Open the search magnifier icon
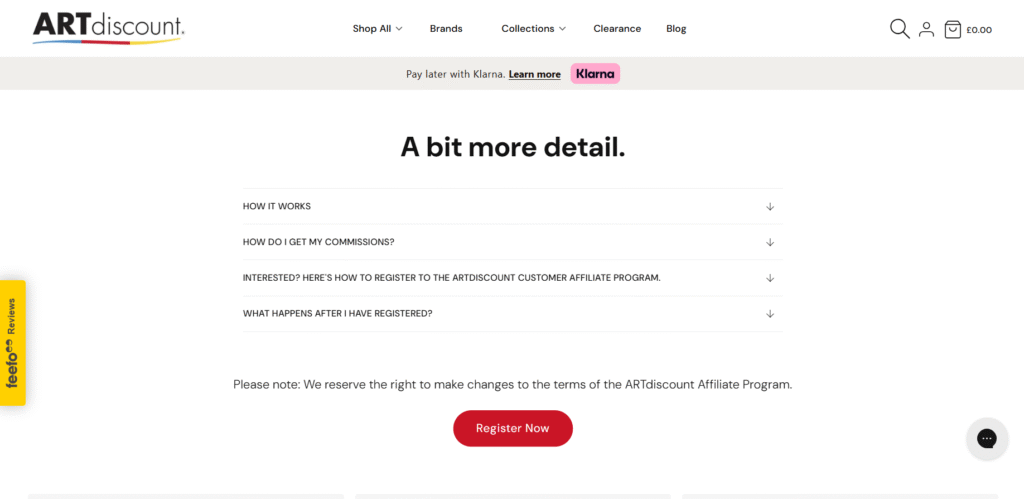This screenshot has height=499, width=1024. (899, 29)
